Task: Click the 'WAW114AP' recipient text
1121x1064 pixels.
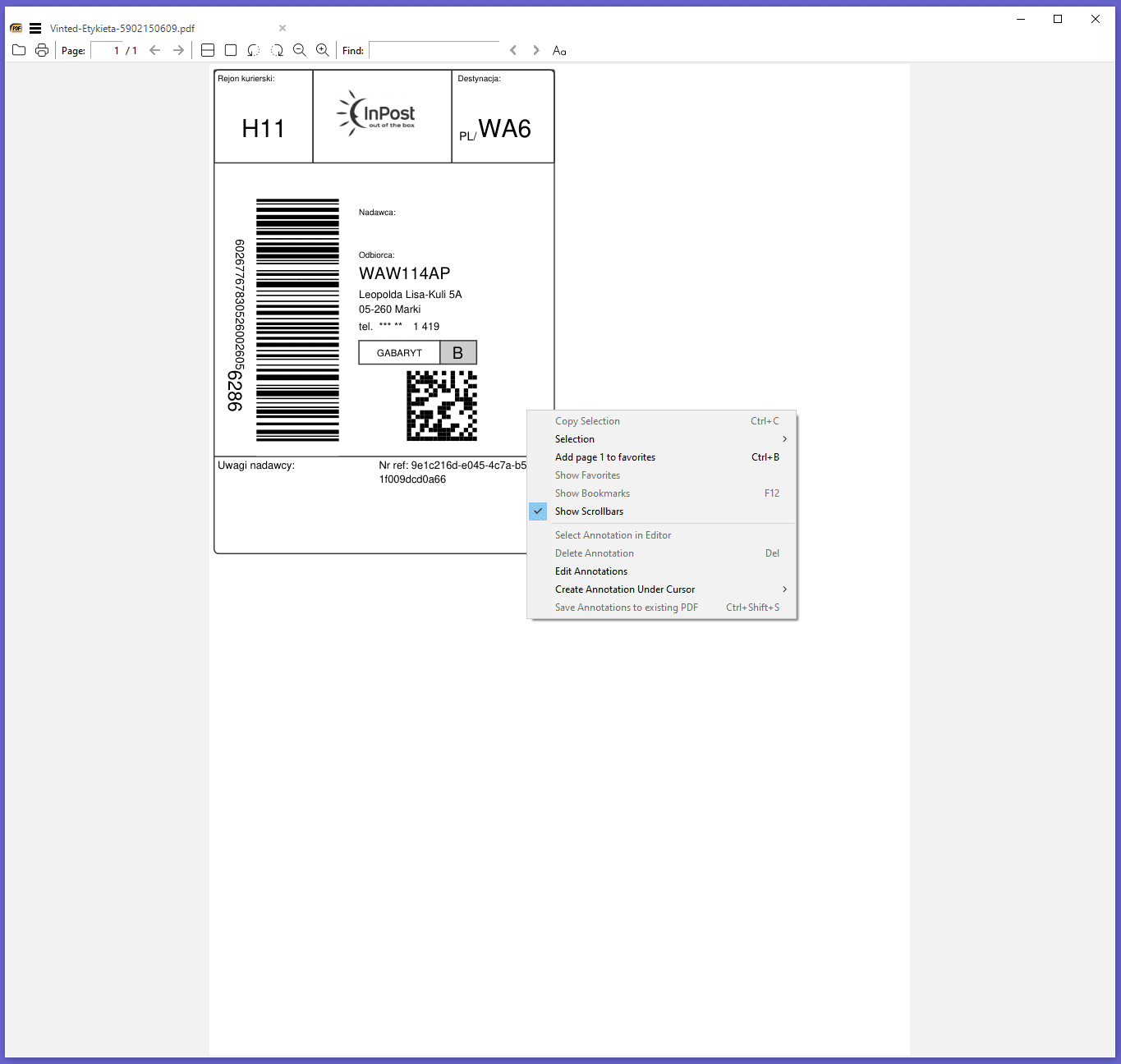Action: point(405,273)
